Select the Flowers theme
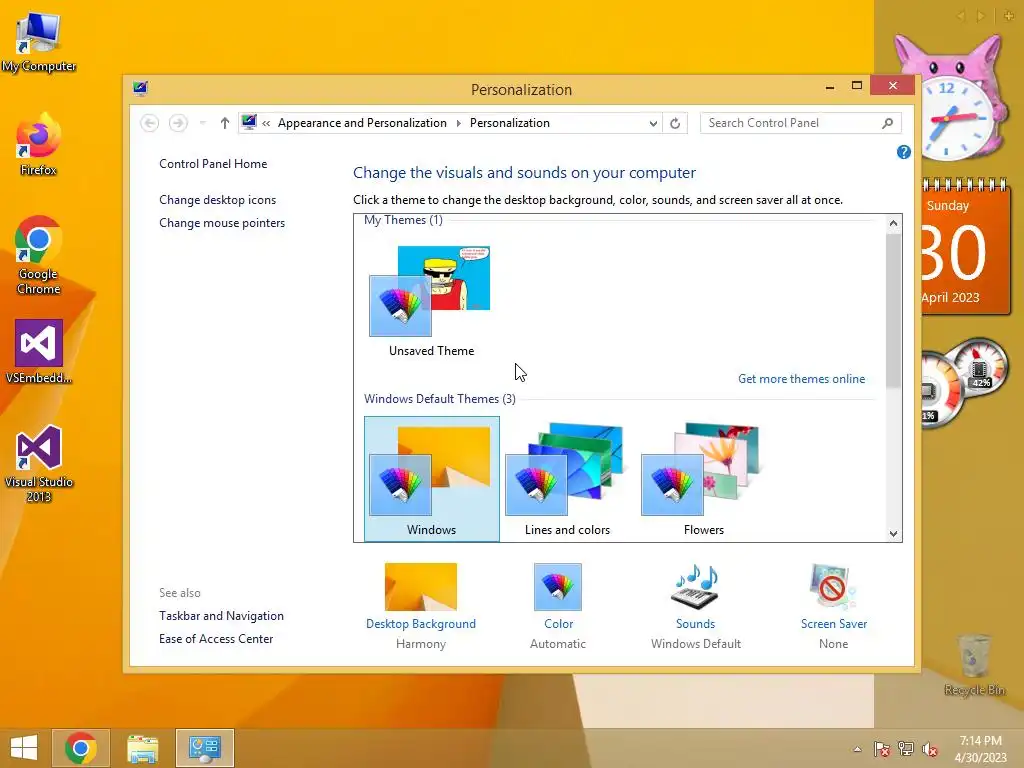 pyautogui.click(x=703, y=479)
